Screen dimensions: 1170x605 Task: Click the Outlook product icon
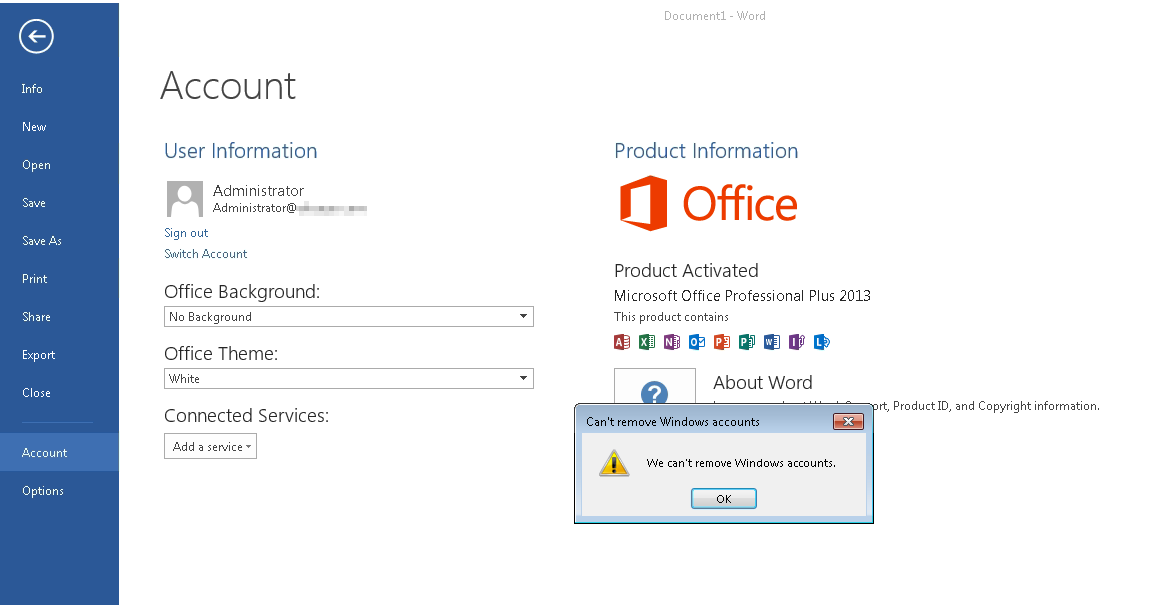697,342
